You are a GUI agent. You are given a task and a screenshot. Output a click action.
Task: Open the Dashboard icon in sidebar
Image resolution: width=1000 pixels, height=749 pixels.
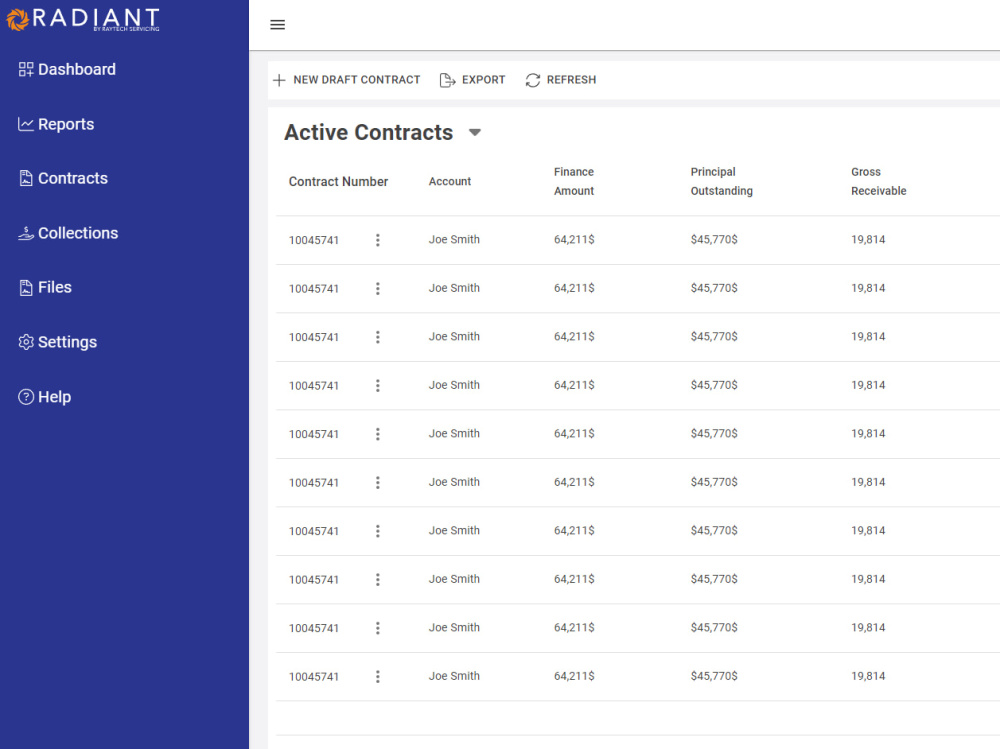point(26,70)
